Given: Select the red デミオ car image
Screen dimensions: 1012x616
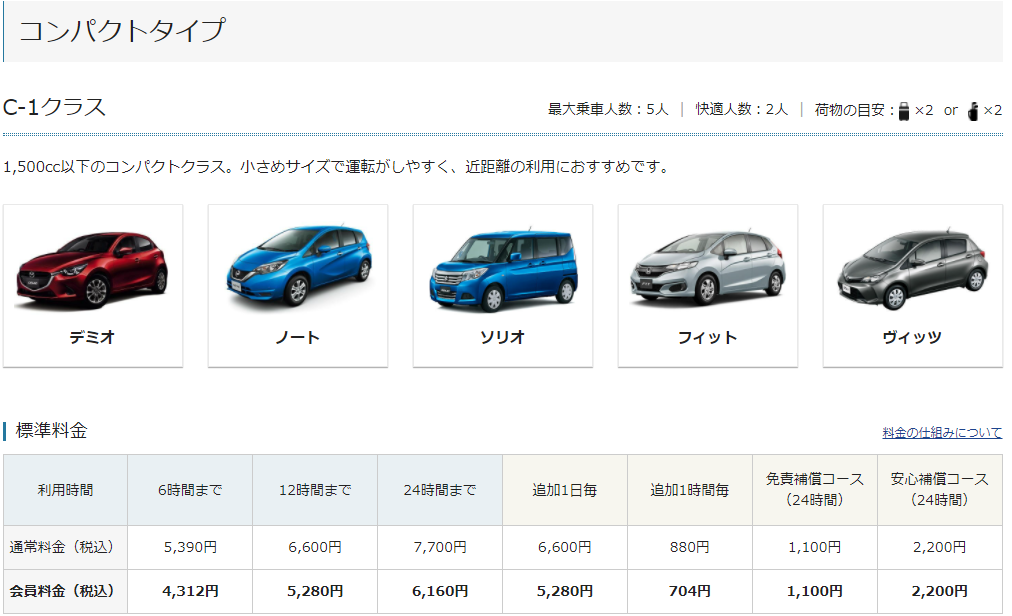Looking at the screenshot, I should [x=92, y=268].
